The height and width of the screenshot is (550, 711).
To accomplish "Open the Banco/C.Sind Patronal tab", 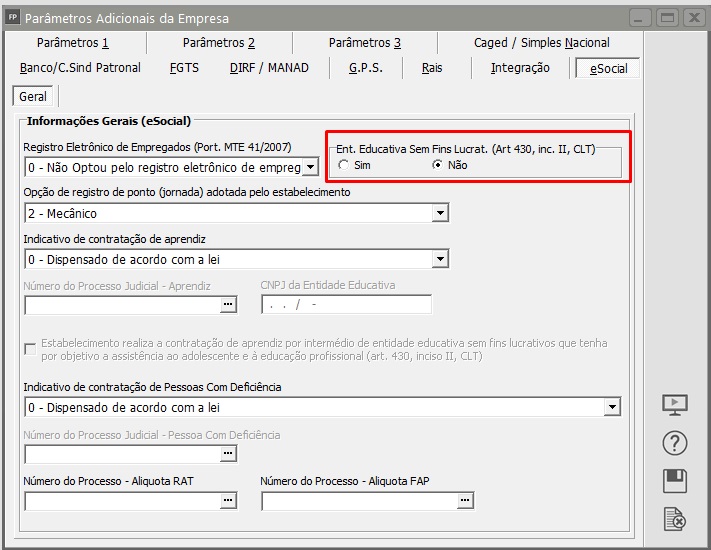I will (80, 68).
